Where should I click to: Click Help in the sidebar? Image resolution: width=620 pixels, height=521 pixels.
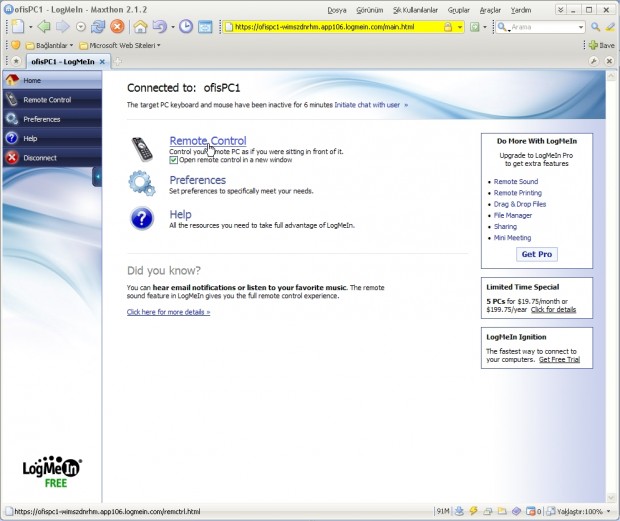click(x=52, y=138)
